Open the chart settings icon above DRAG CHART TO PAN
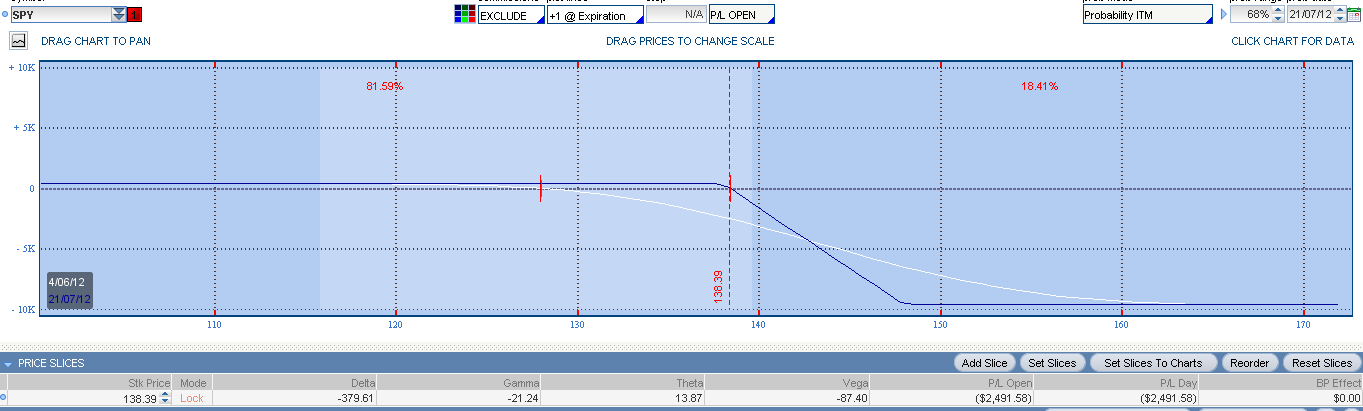The image size is (1363, 411). click(18, 41)
